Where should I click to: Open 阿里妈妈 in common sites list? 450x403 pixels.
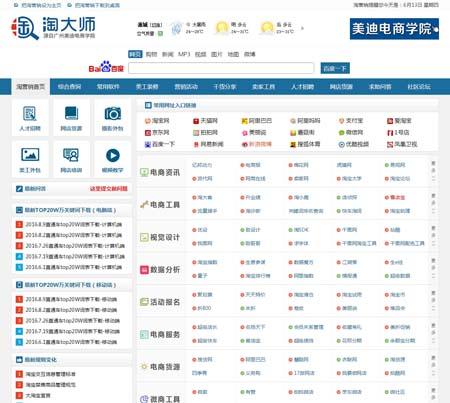[x=305, y=121]
